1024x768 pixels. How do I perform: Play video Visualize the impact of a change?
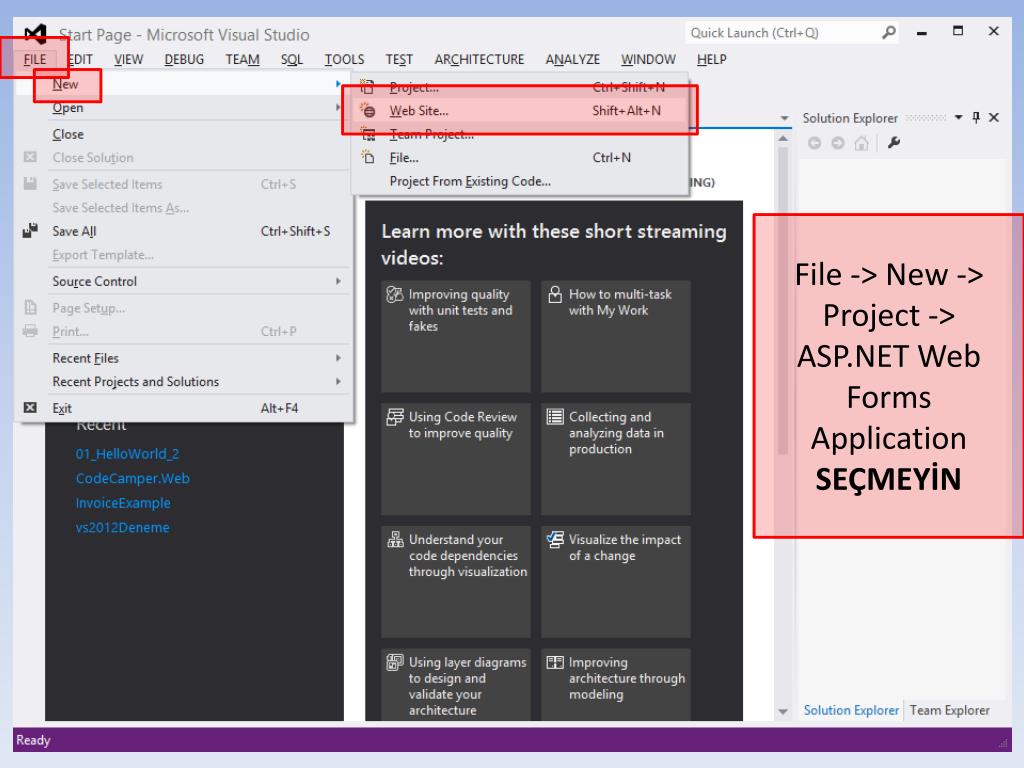[x=616, y=582]
